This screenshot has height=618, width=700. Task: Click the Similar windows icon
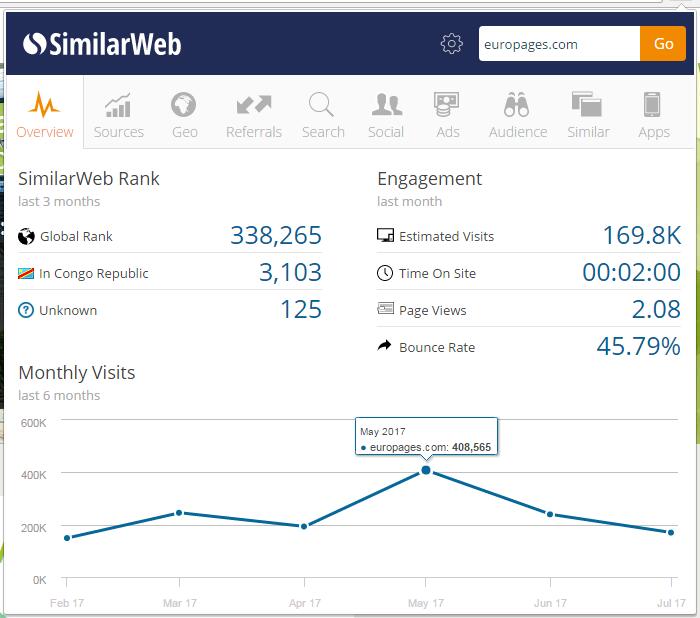[x=587, y=105]
